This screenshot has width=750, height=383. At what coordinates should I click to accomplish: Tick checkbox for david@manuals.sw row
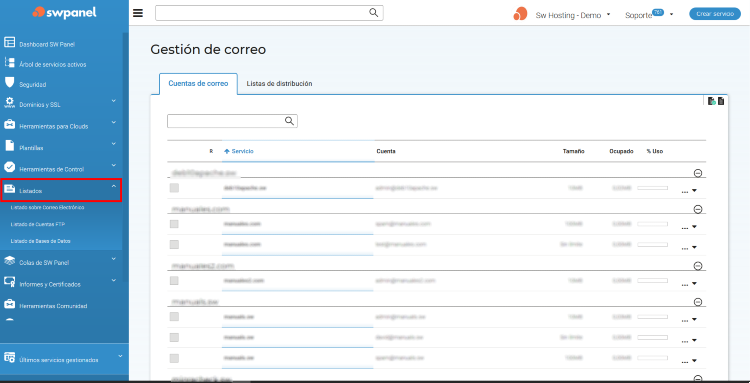pyautogui.click(x=174, y=337)
